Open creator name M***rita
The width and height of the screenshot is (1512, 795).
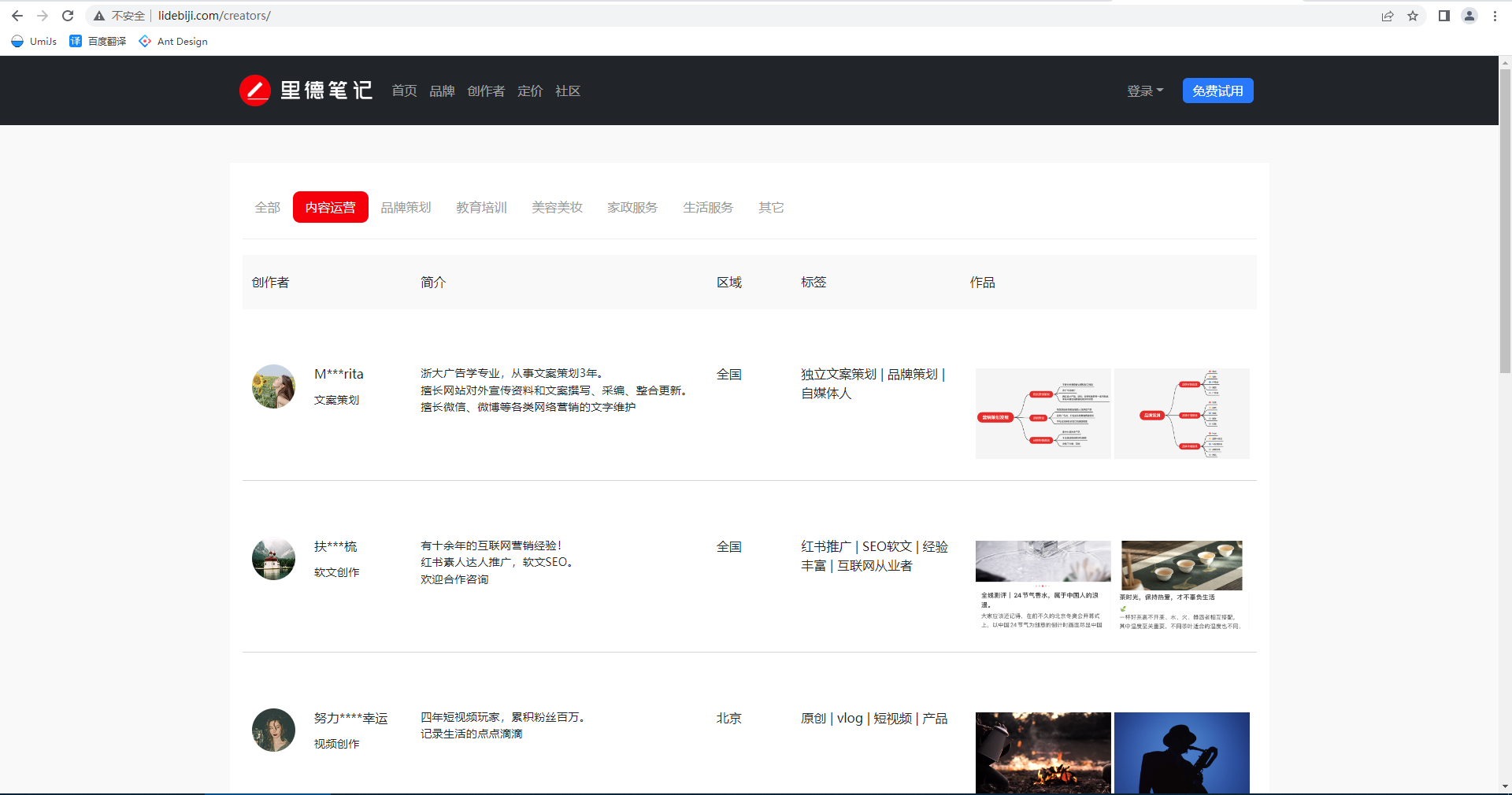[x=339, y=374]
